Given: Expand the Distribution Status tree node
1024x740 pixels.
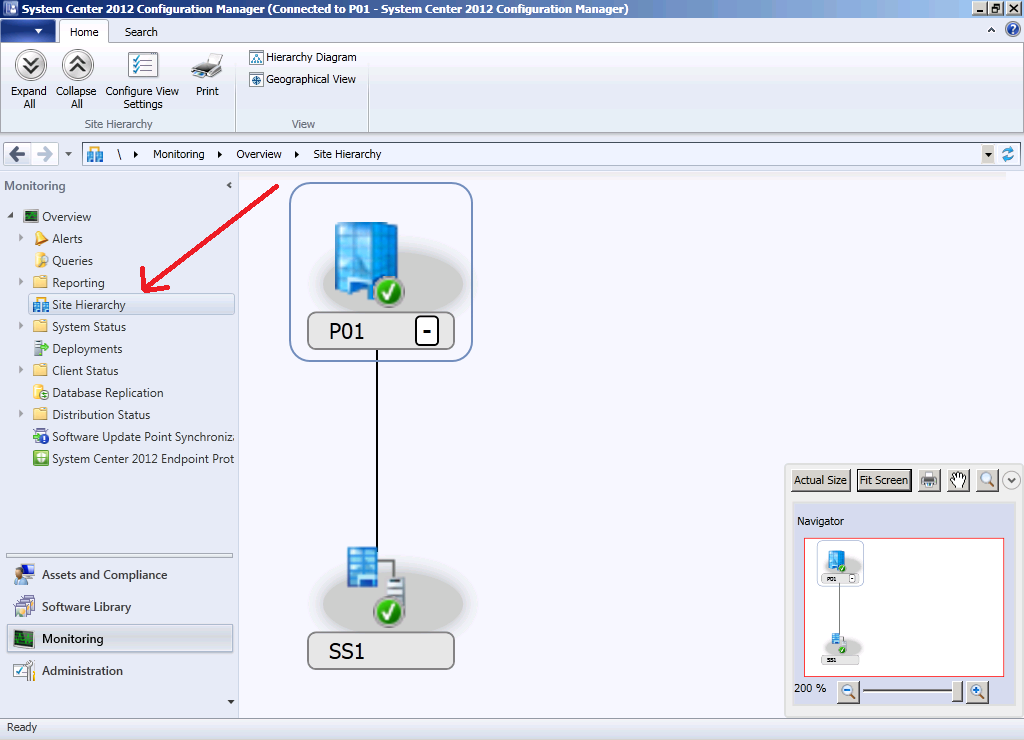Looking at the screenshot, I should coord(21,413).
